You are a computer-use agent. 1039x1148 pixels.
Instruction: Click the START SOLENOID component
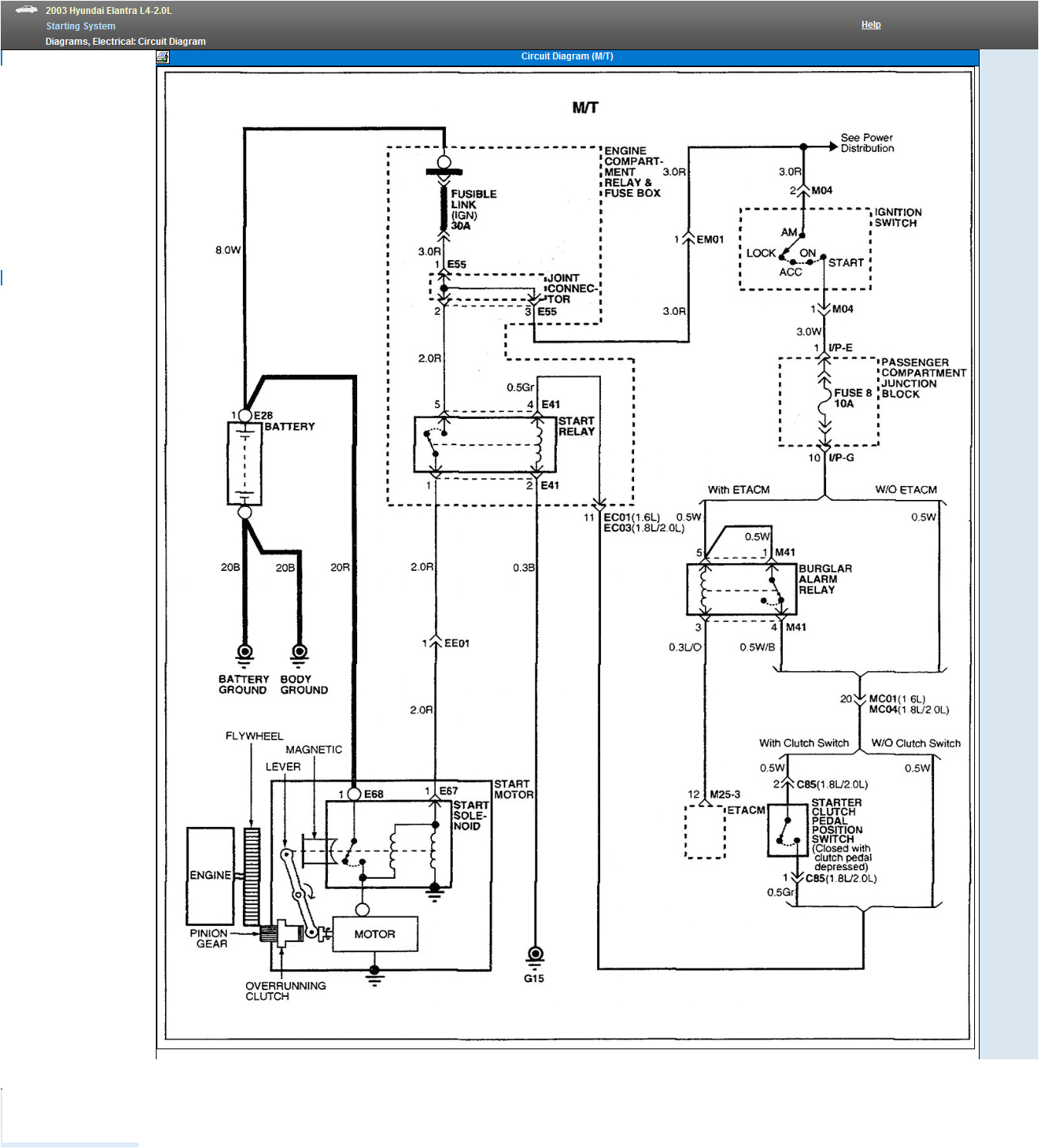tap(390, 845)
